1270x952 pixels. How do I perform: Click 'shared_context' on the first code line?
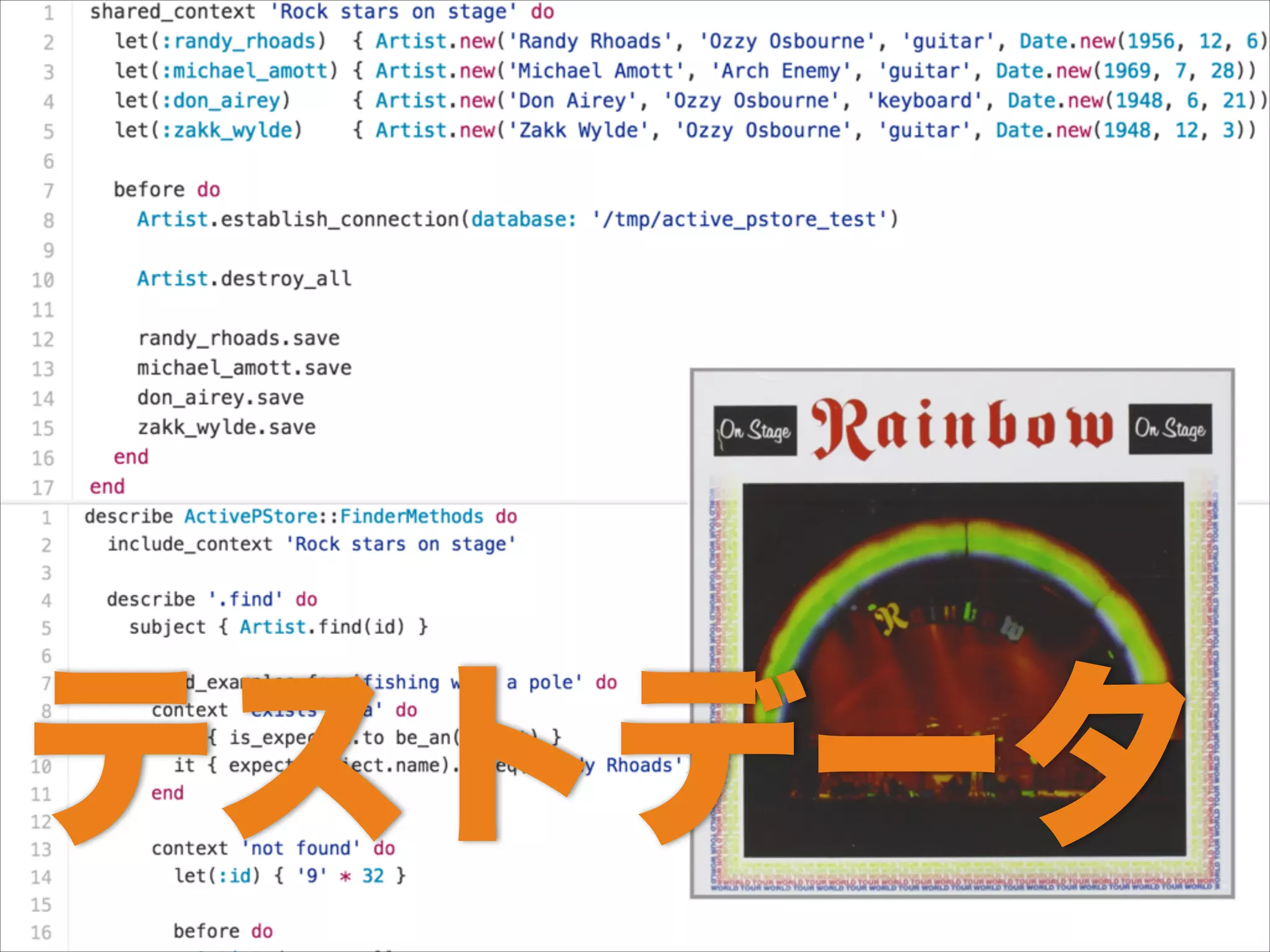pyautogui.click(x=172, y=12)
